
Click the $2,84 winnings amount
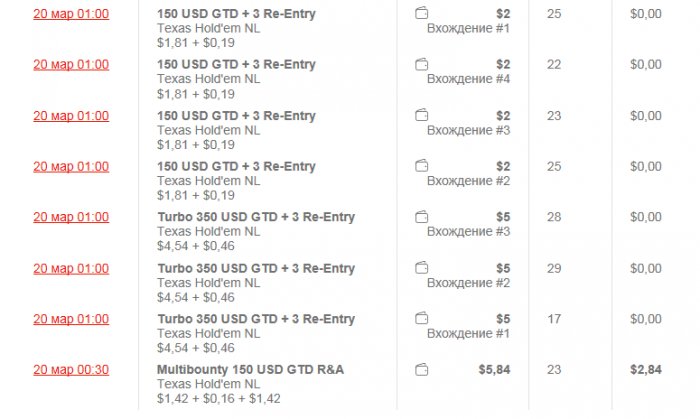[645, 370]
